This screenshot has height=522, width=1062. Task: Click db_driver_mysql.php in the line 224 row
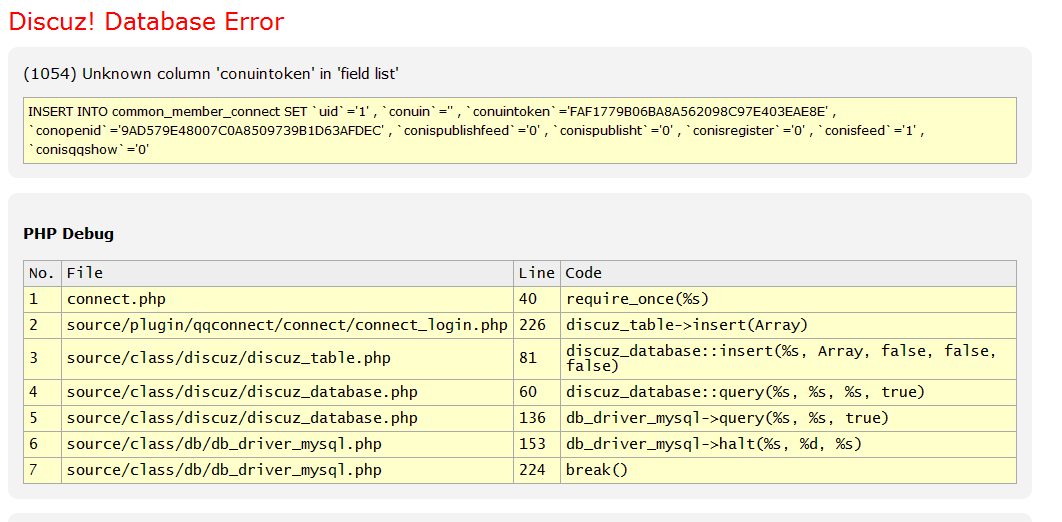[287, 470]
